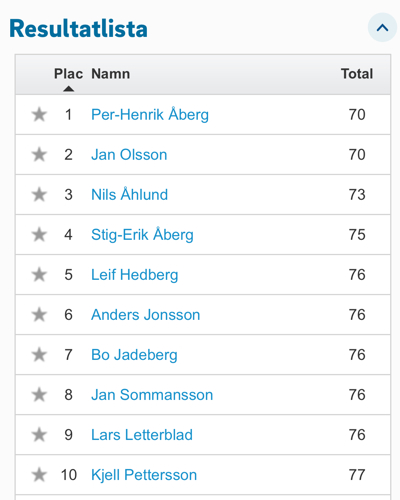Toggle favorite star for Per-Henrik Åberg
Screen dimensions: 400x500
(x=39, y=115)
